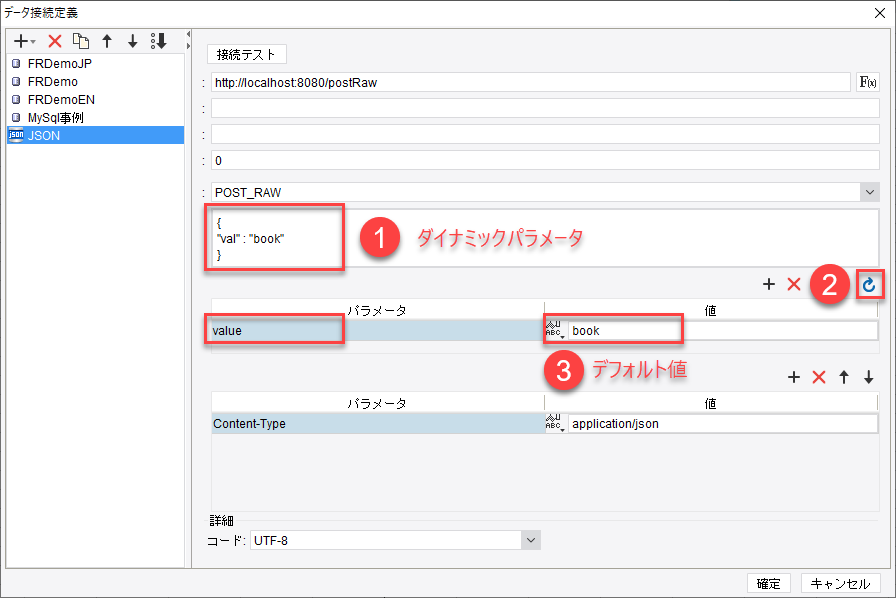
Task: Delete the selected body parameter
Action: point(794,284)
